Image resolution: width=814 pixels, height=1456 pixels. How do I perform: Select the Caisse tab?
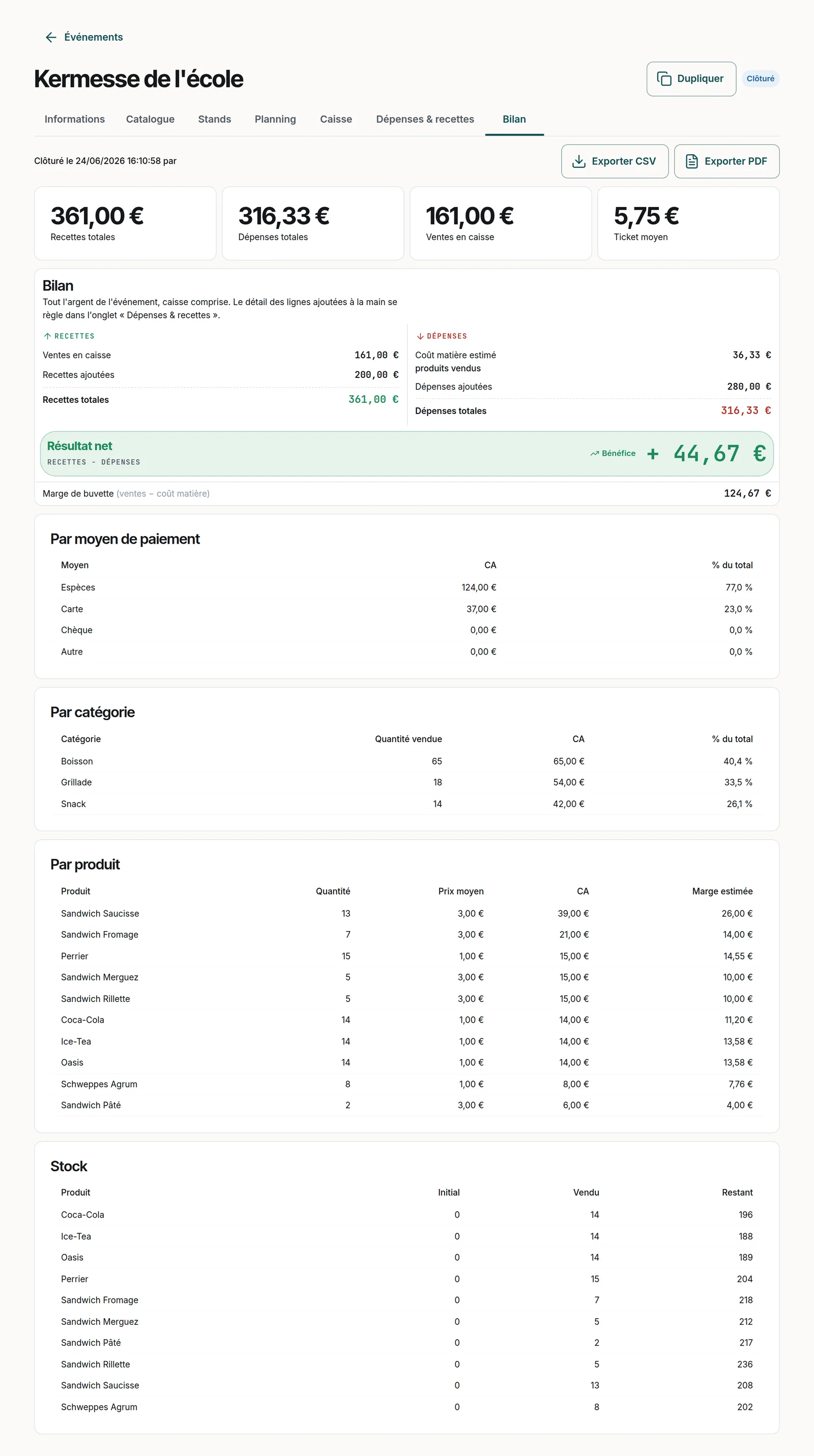pos(336,120)
